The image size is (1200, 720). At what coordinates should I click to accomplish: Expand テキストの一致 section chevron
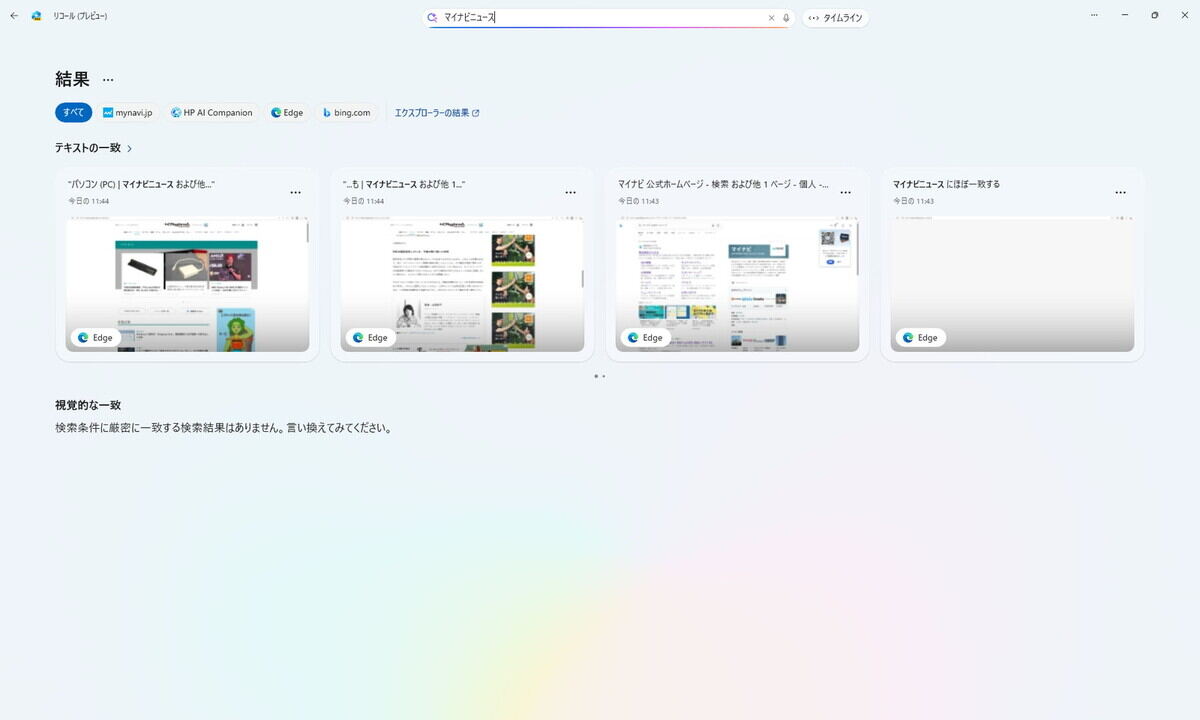pyautogui.click(x=130, y=148)
